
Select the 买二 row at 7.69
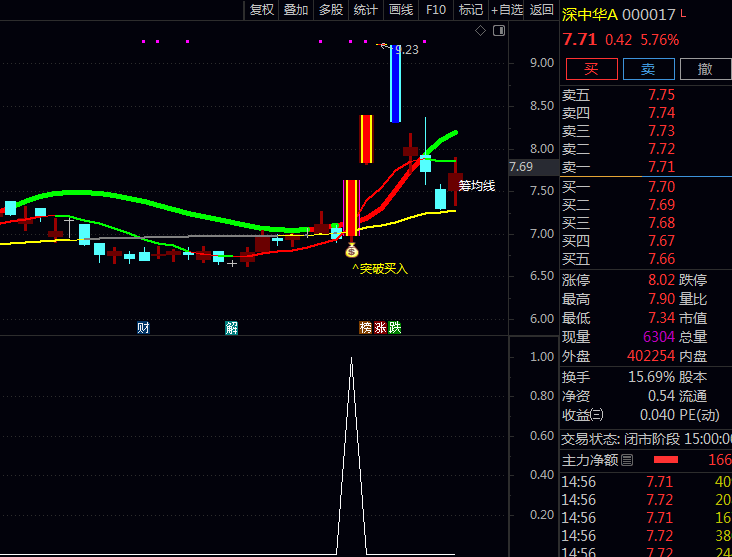[x=646, y=205]
